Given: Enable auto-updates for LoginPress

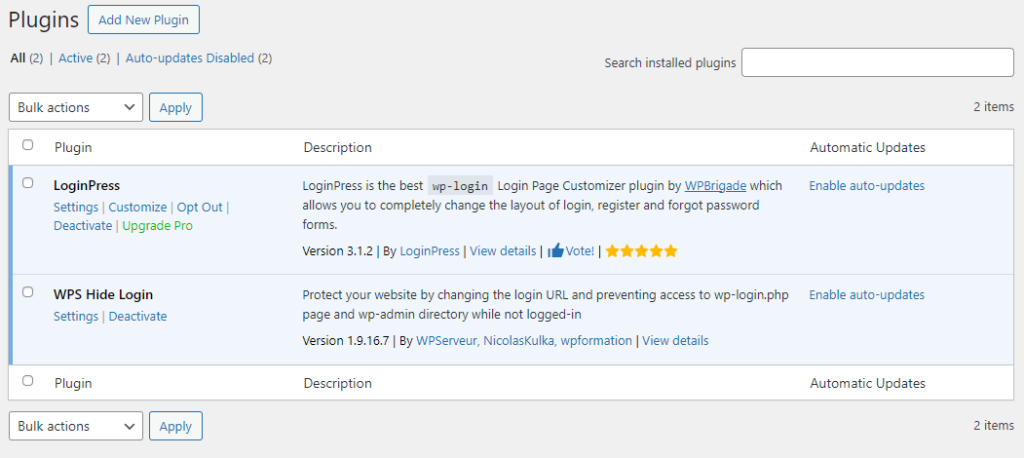Looking at the screenshot, I should point(867,186).
